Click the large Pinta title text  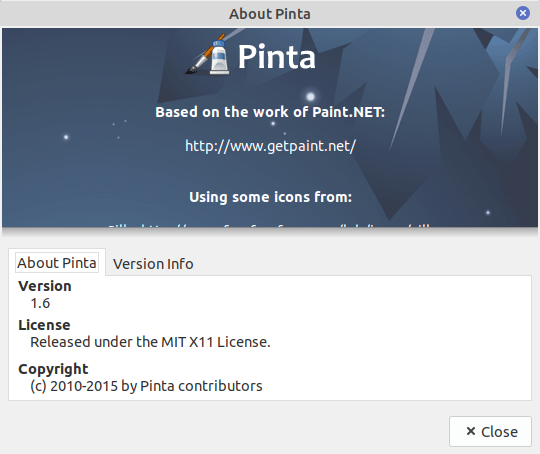(x=277, y=57)
